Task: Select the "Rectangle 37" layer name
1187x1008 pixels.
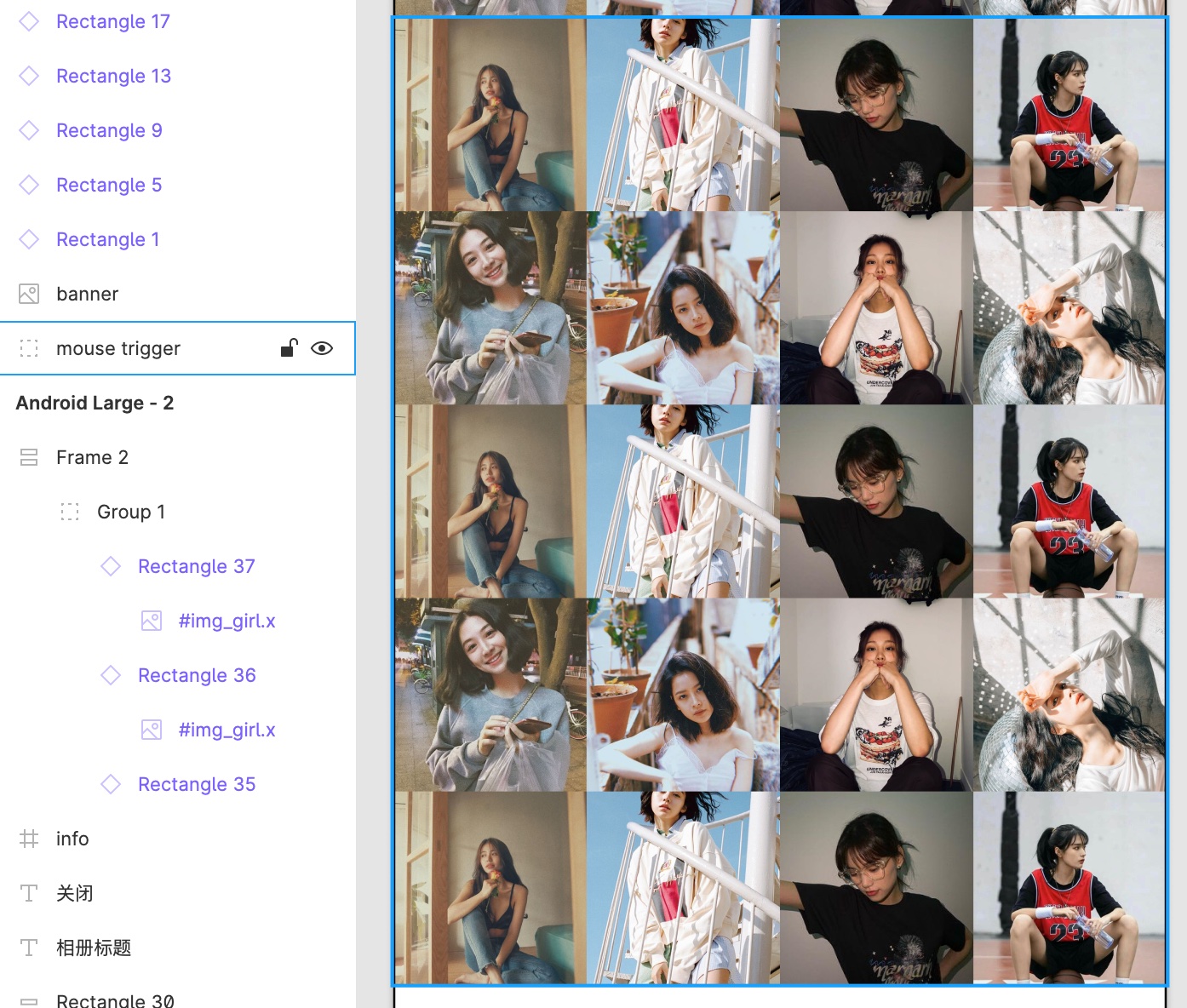Action: pos(197,566)
